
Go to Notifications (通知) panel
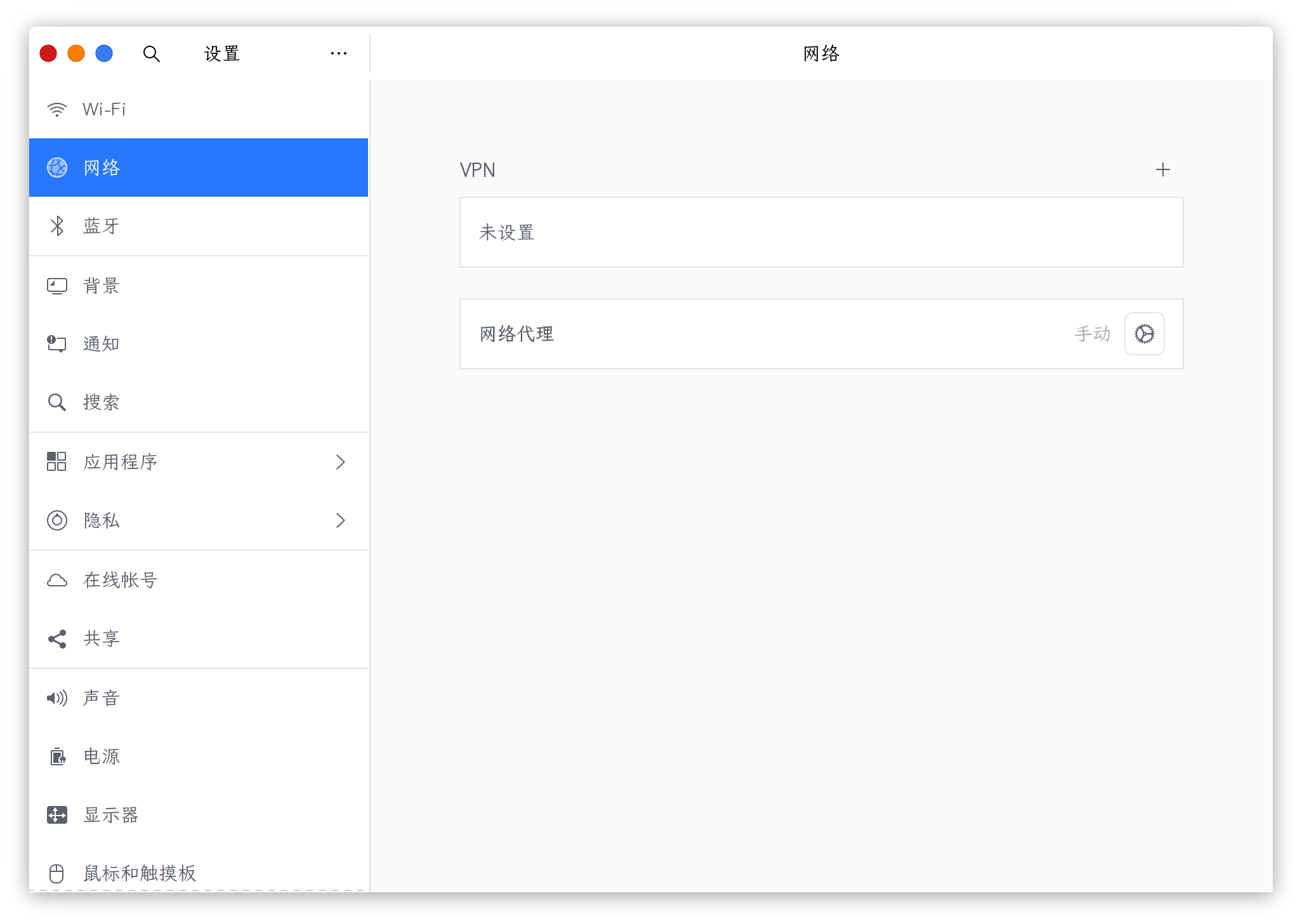tap(102, 344)
